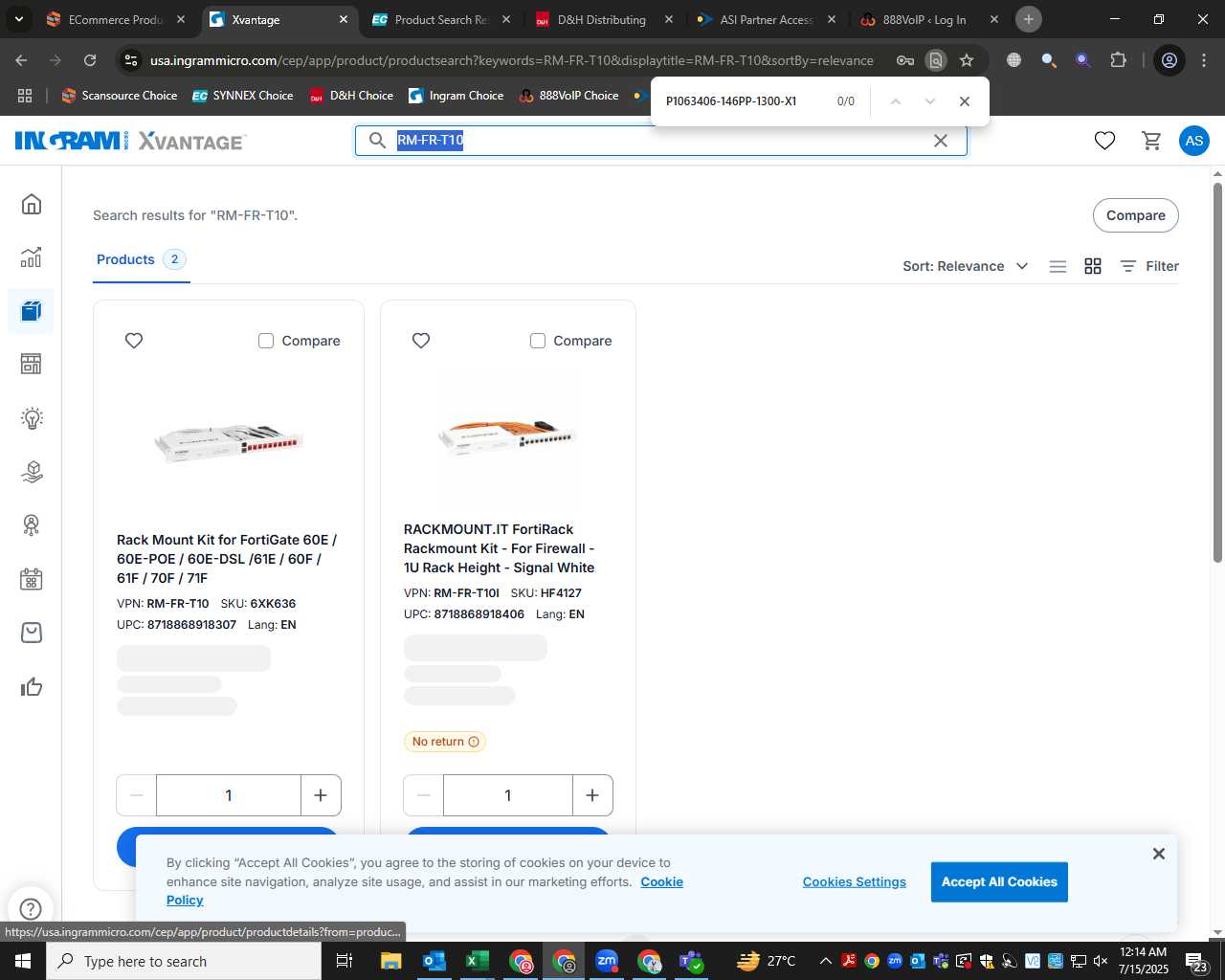Open the shopping cart icon
Viewport: 1225px width, 980px height.
click(1152, 141)
